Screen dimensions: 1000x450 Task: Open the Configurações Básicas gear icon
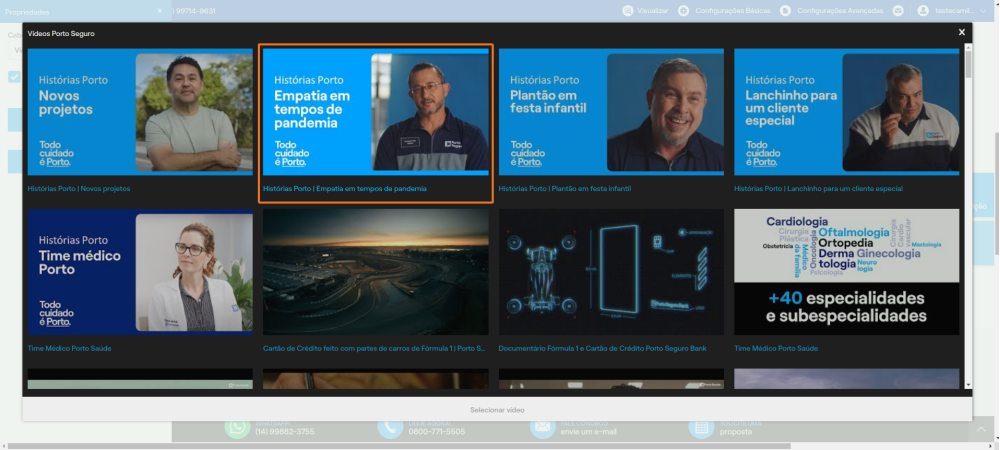pyautogui.click(x=683, y=11)
